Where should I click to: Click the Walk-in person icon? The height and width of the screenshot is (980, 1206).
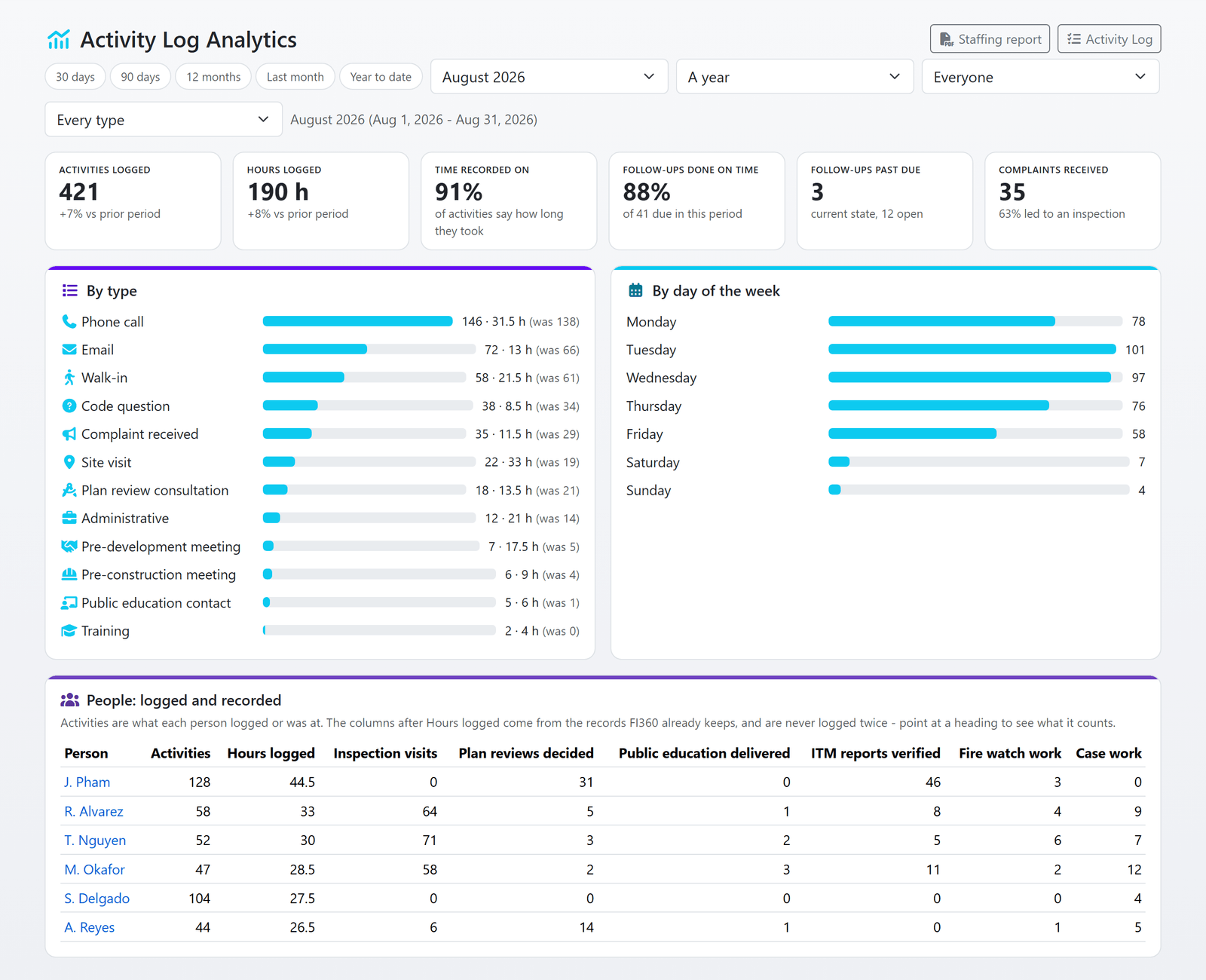point(69,378)
